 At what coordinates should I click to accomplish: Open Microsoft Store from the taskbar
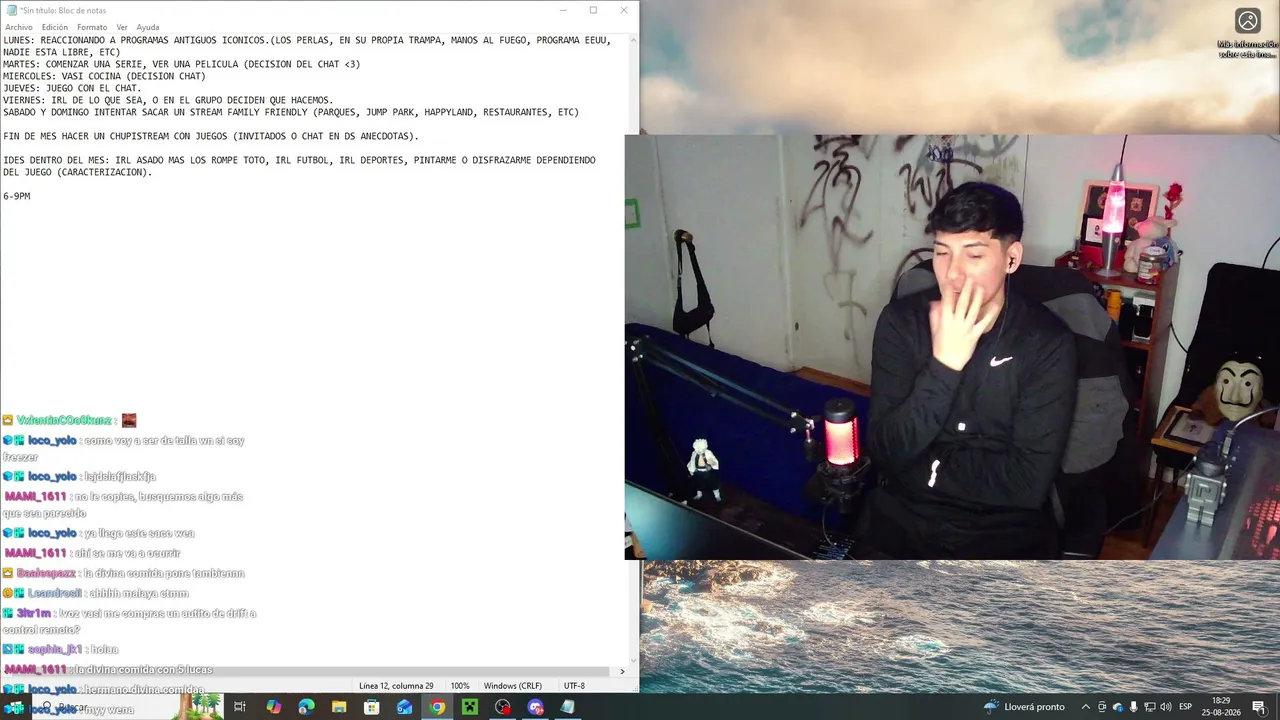[x=372, y=707]
